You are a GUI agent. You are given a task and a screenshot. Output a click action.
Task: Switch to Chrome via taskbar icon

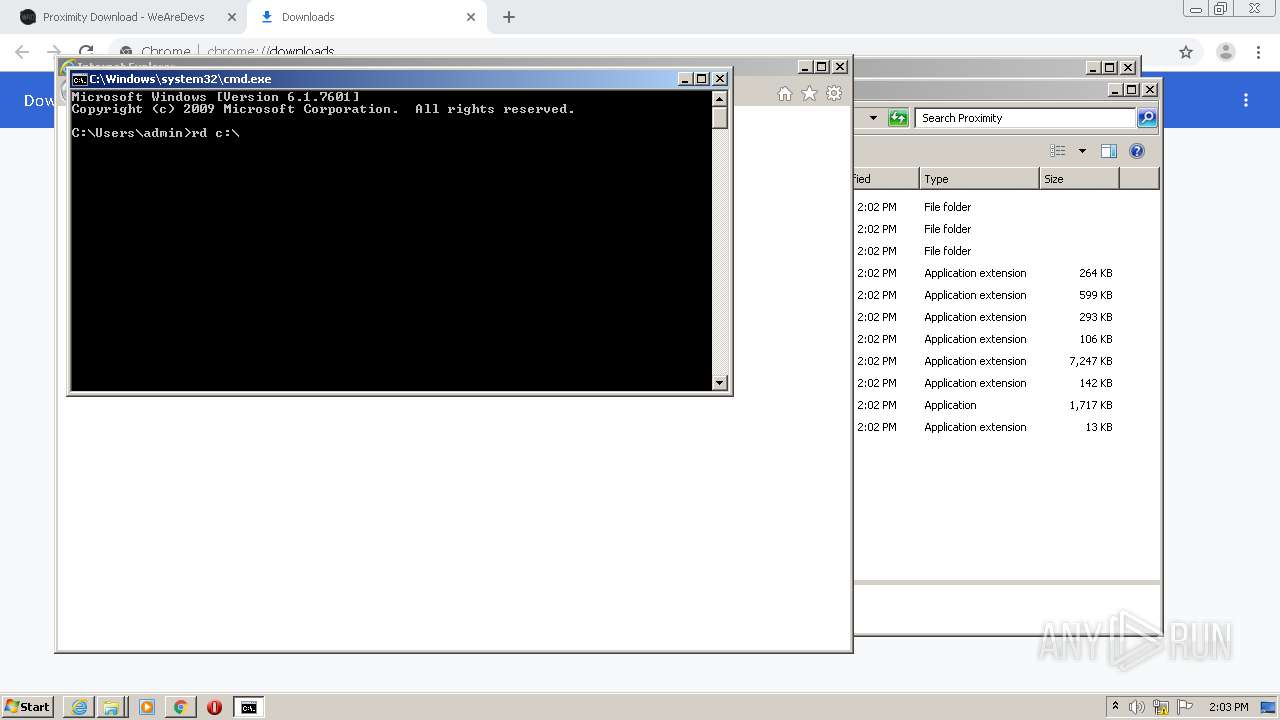coord(180,707)
